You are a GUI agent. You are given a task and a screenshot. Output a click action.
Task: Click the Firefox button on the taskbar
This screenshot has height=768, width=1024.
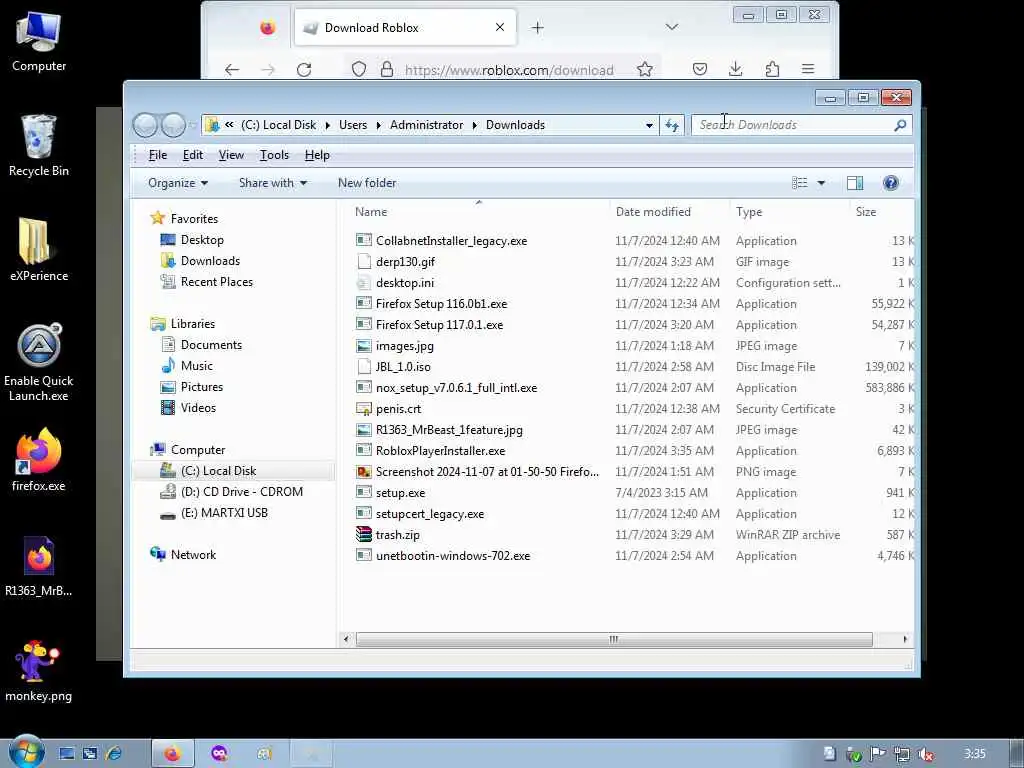pyautogui.click(x=173, y=754)
